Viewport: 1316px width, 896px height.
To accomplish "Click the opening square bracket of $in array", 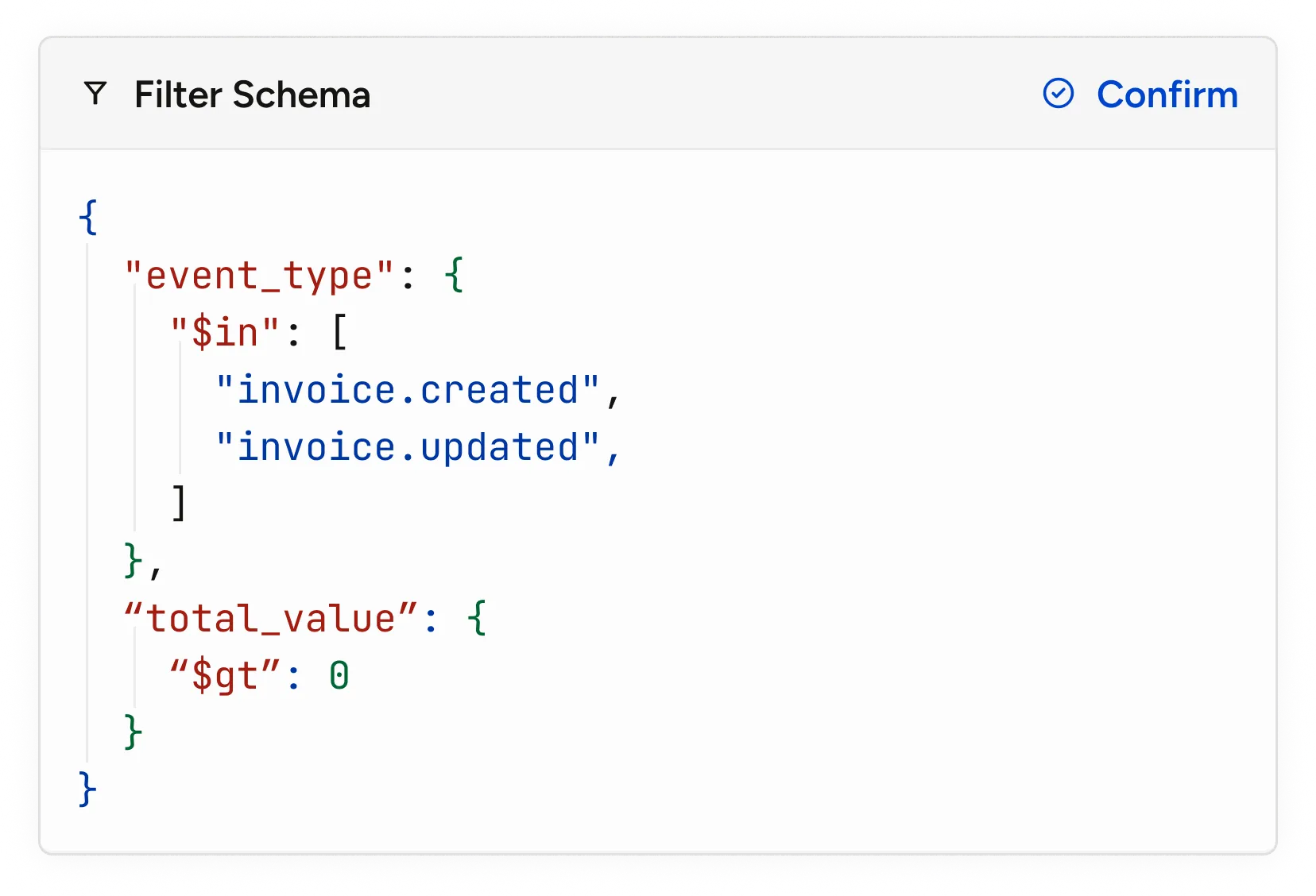I will pos(339,332).
